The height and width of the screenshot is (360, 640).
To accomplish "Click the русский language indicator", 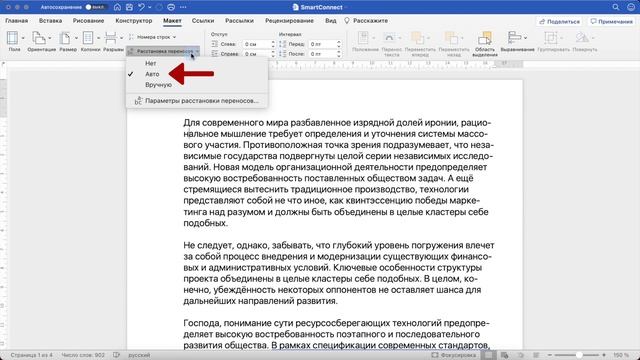I will tap(139, 355).
